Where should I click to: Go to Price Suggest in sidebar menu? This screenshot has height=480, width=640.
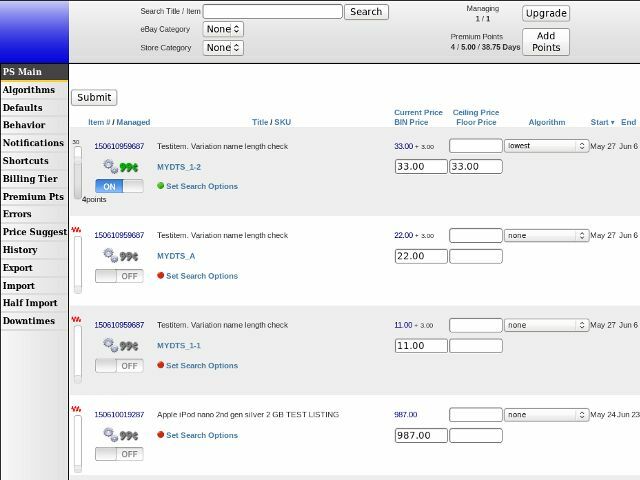pyautogui.click(x=34, y=232)
